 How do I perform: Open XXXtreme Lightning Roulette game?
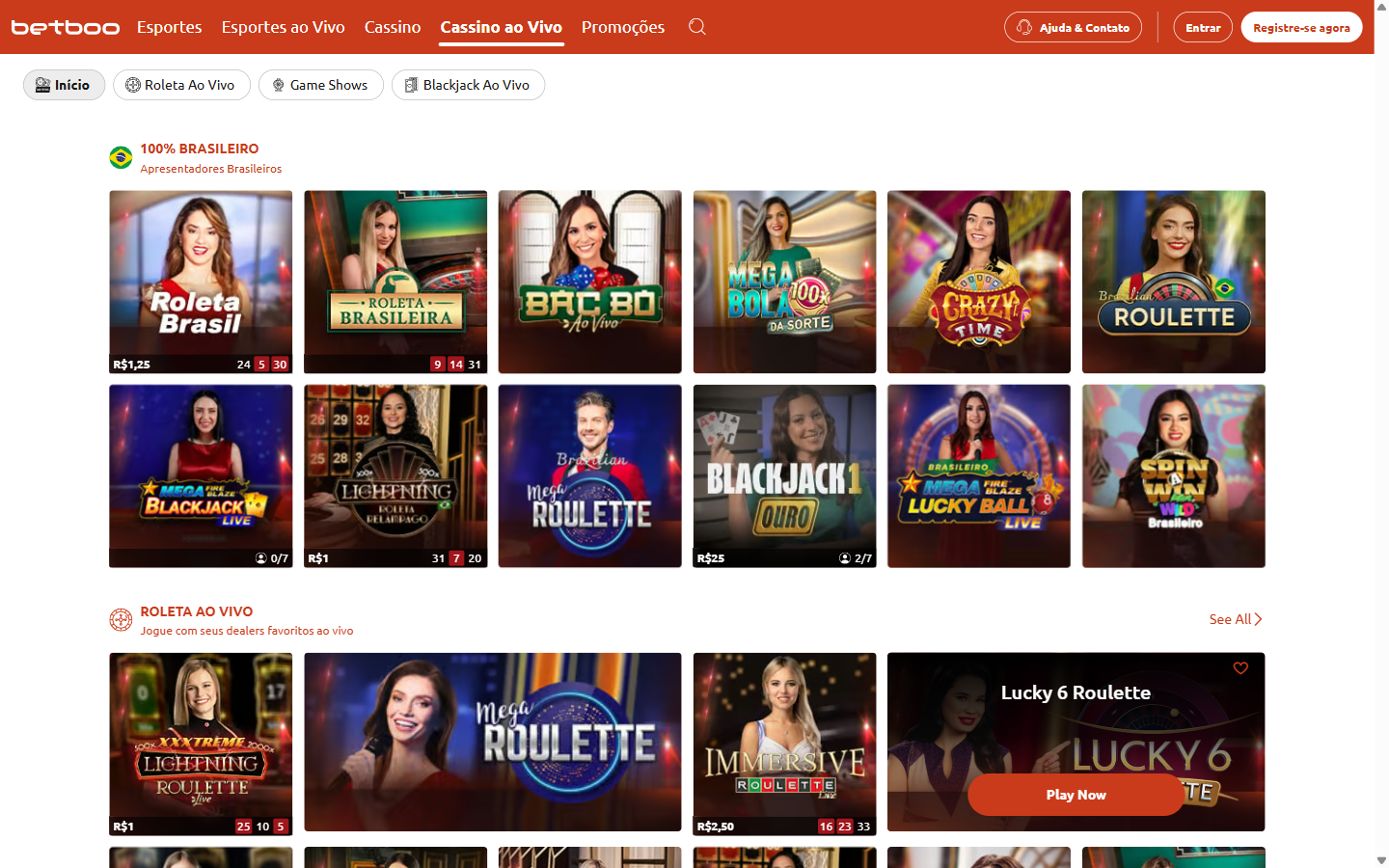coord(201,744)
